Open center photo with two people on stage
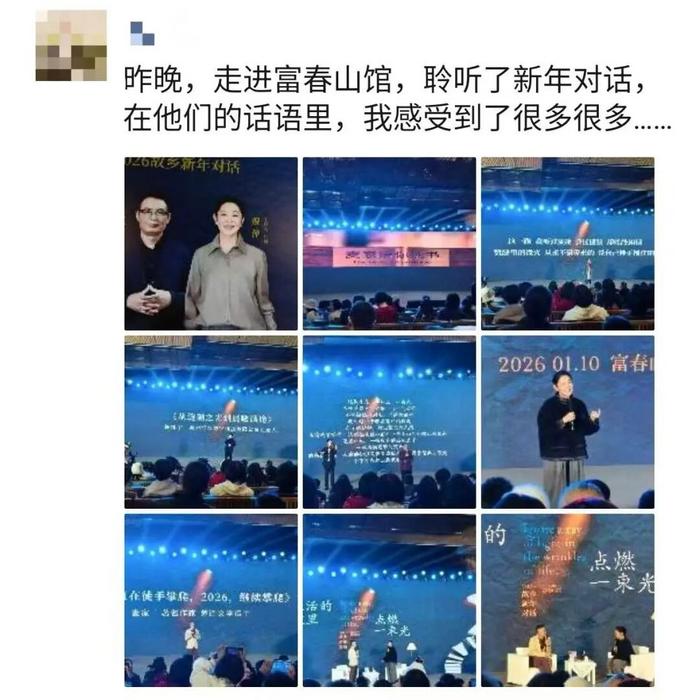The height and width of the screenshot is (700, 700). click(389, 422)
